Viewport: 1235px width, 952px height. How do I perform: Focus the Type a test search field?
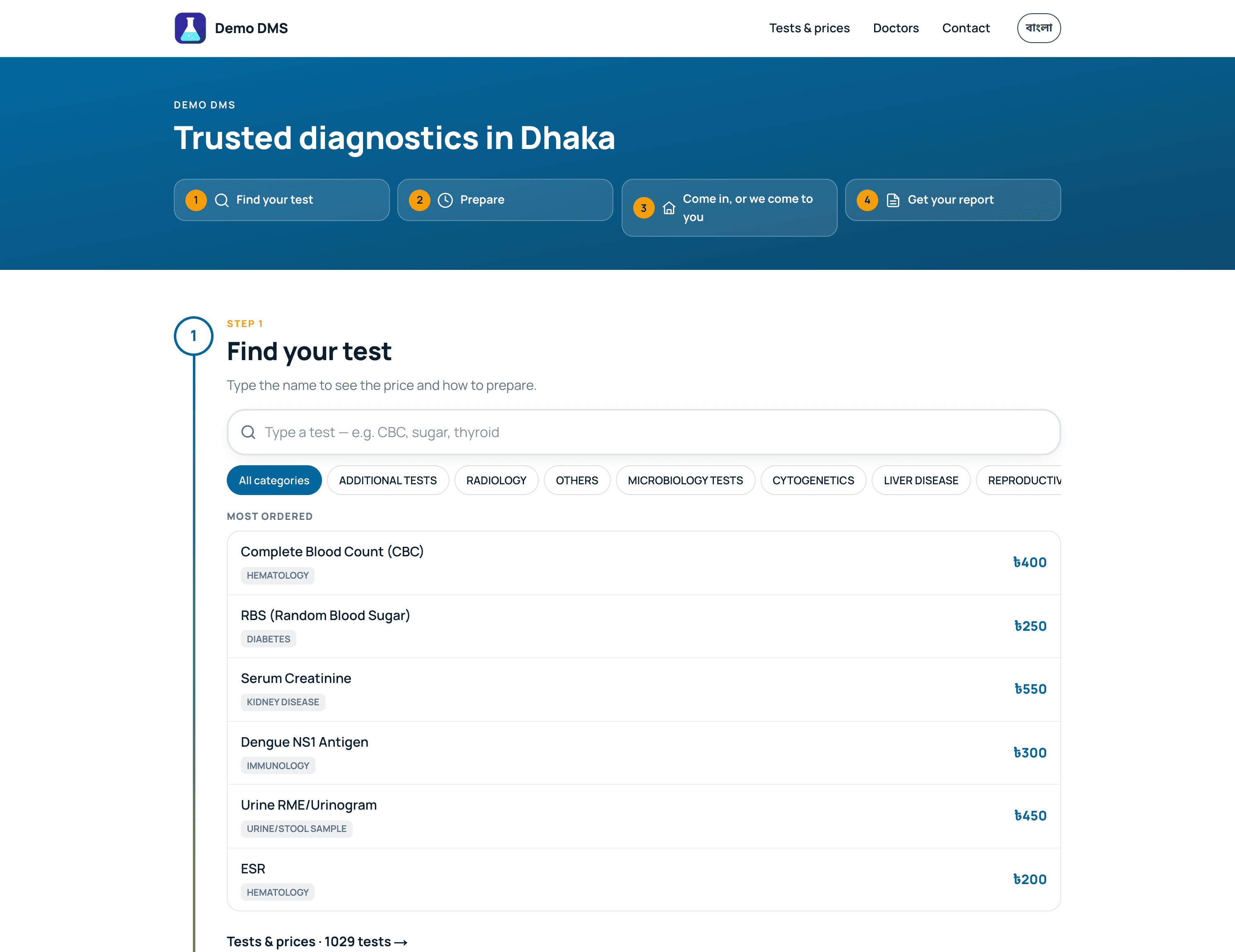(644, 432)
